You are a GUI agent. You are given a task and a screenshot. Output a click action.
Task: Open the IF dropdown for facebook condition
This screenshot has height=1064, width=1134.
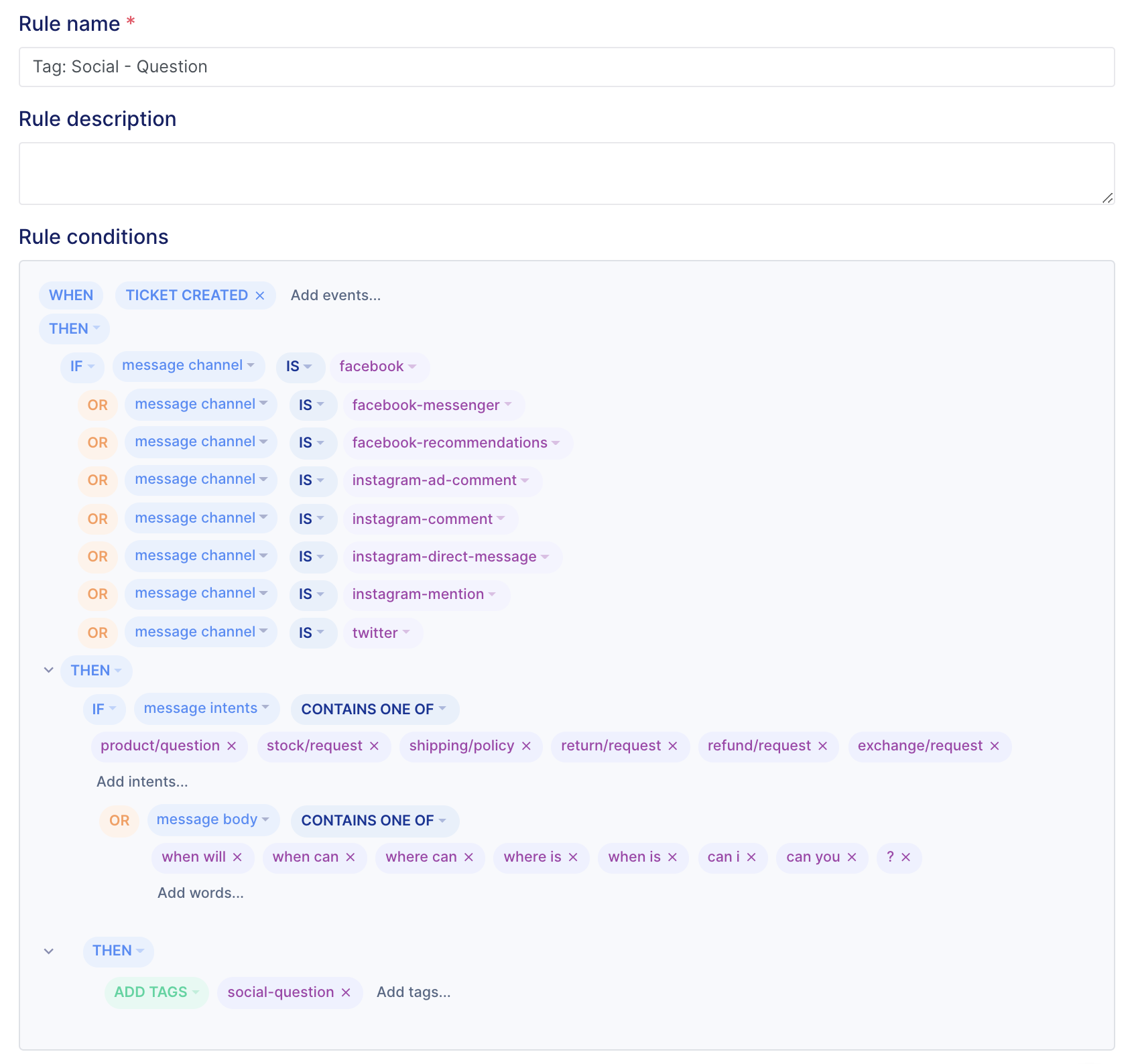coord(82,367)
